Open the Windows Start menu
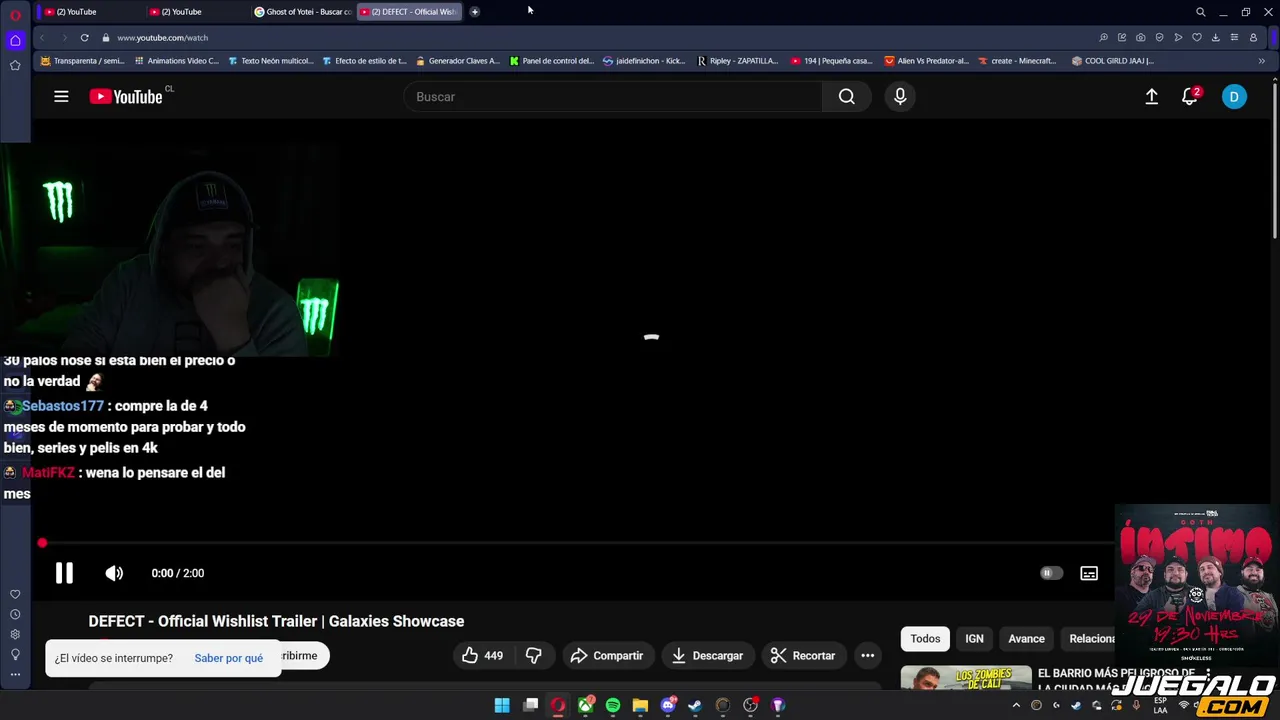The image size is (1280, 720). coord(502,705)
